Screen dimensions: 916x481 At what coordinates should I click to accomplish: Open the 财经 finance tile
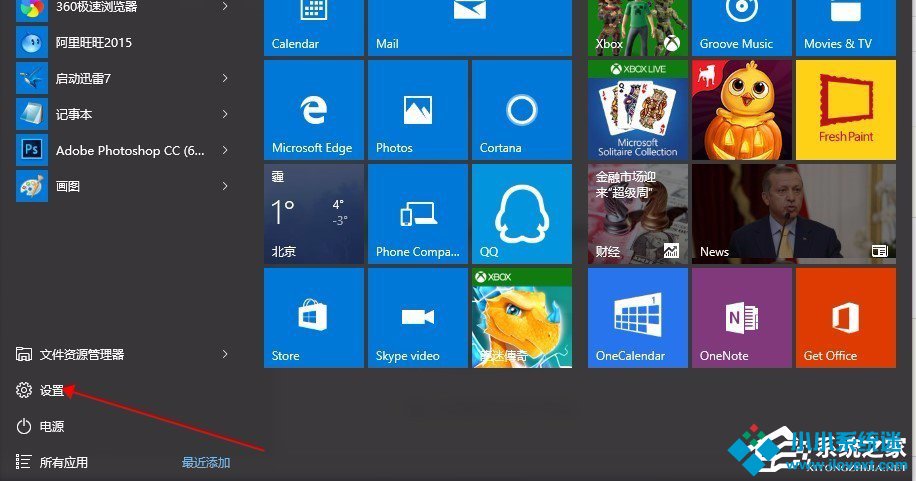click(637, 214)
